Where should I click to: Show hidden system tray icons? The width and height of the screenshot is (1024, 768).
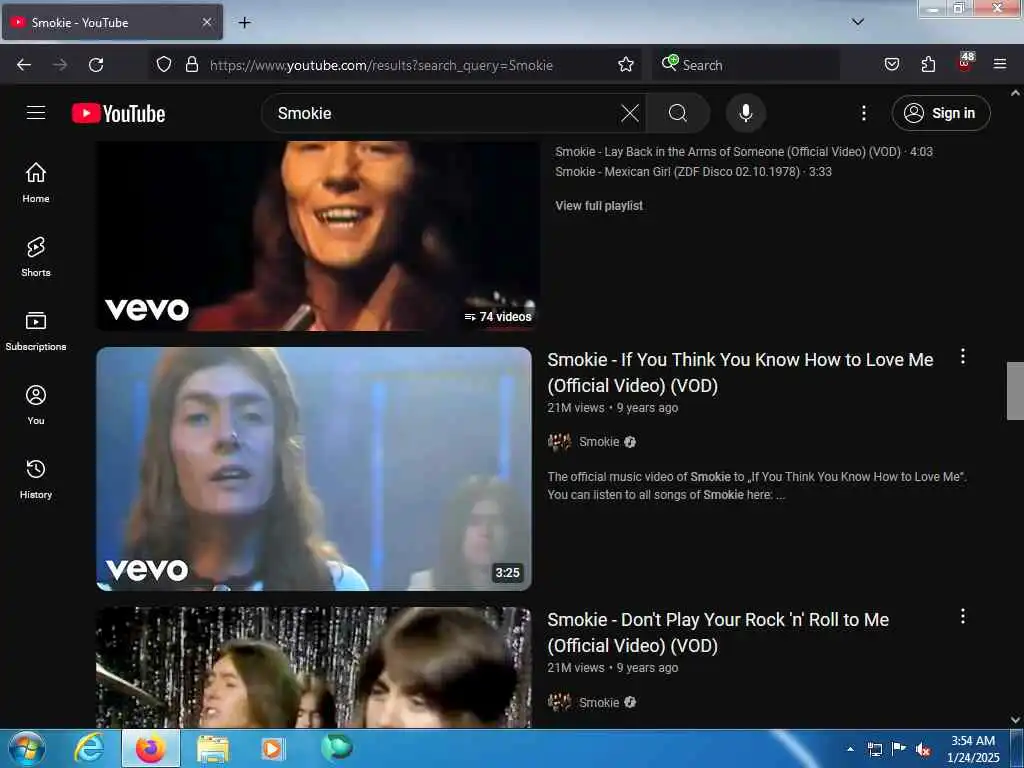click(850, 749)
